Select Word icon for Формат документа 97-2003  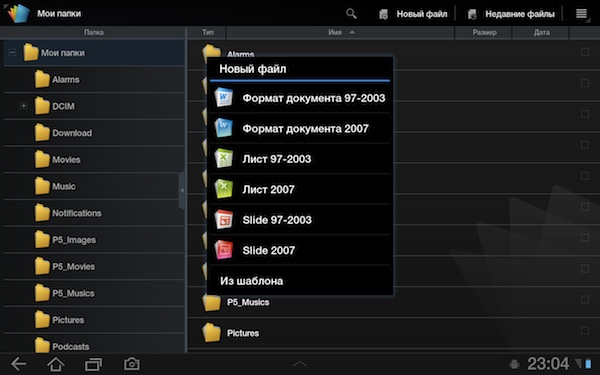[x=223, y=98]
